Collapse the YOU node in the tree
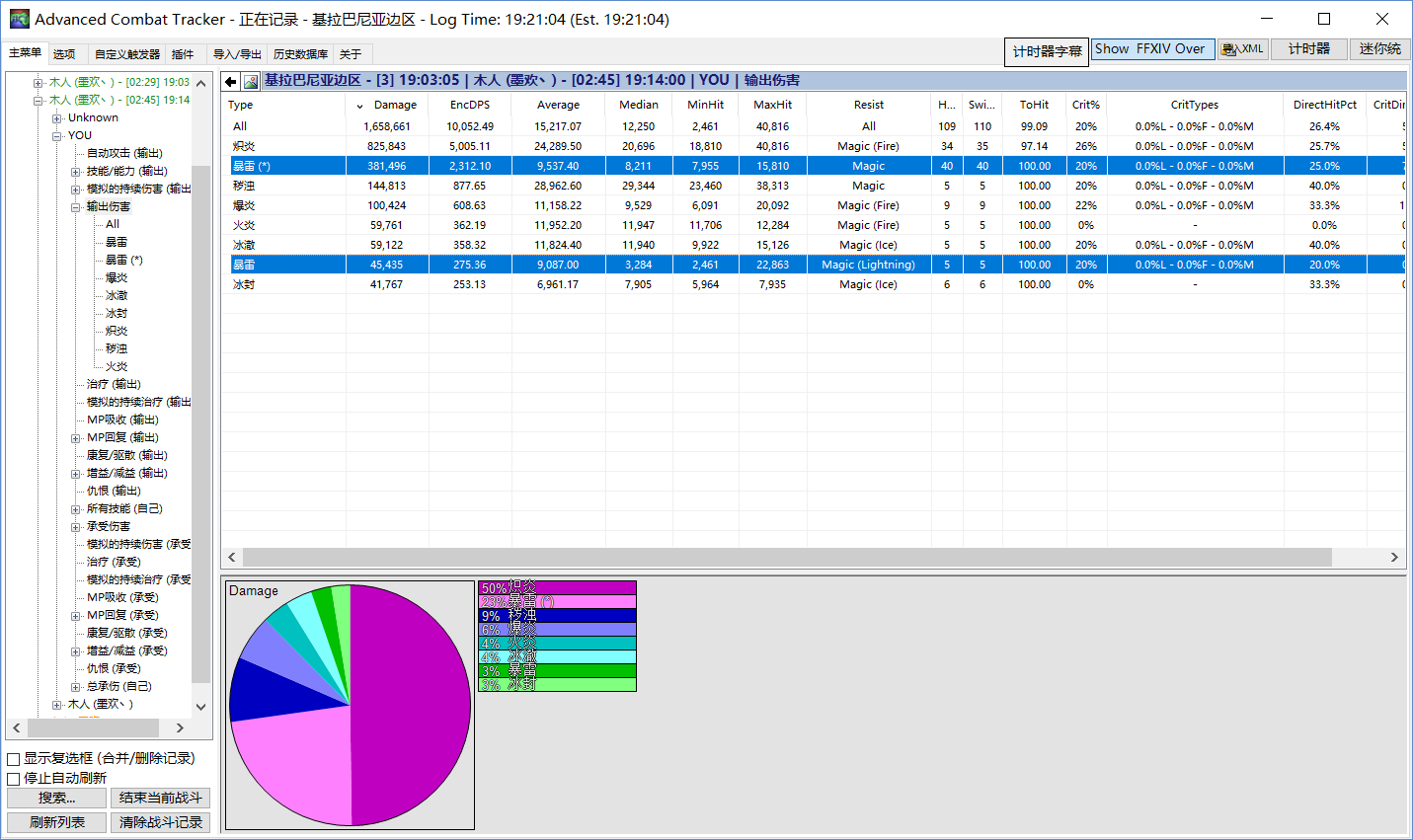 [x=57, y=136]
